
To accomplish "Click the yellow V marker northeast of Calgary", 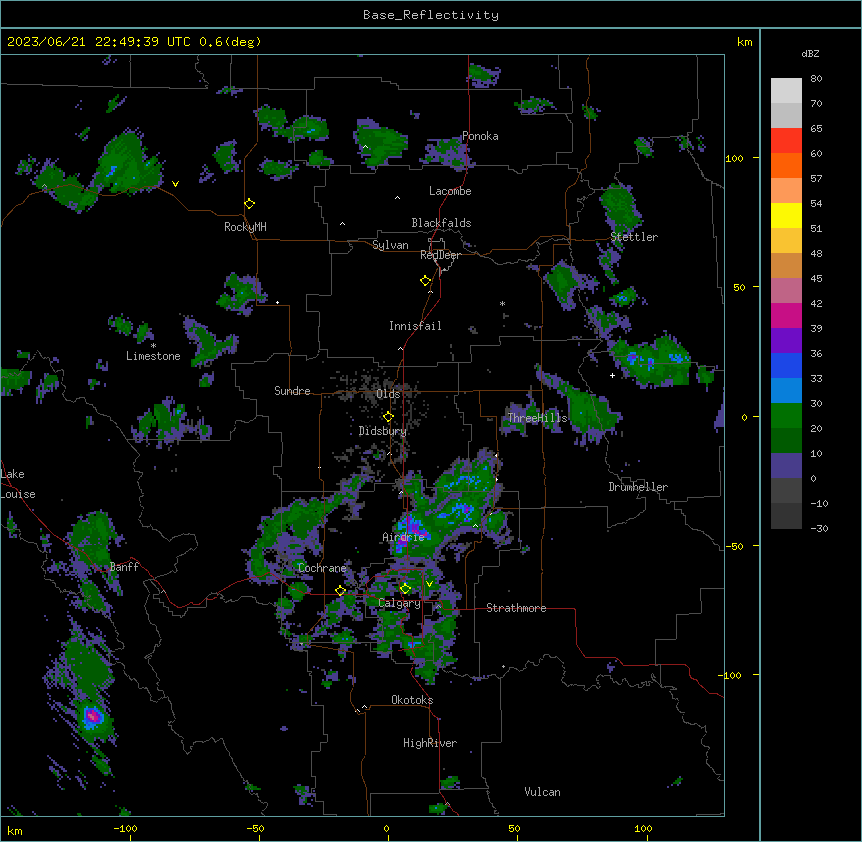I will click(x=429, y=584).
